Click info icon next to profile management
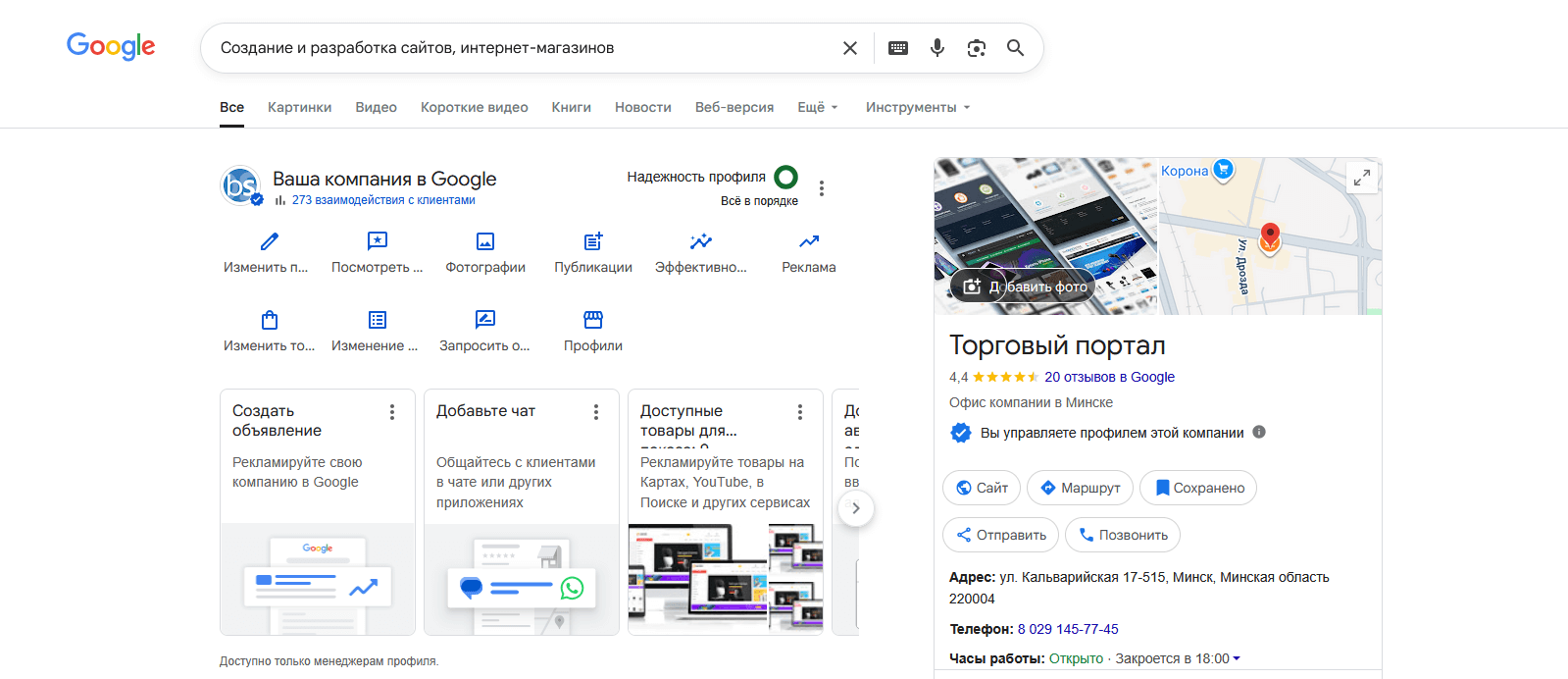The image size is (1568, 679). pos(1259,432)
